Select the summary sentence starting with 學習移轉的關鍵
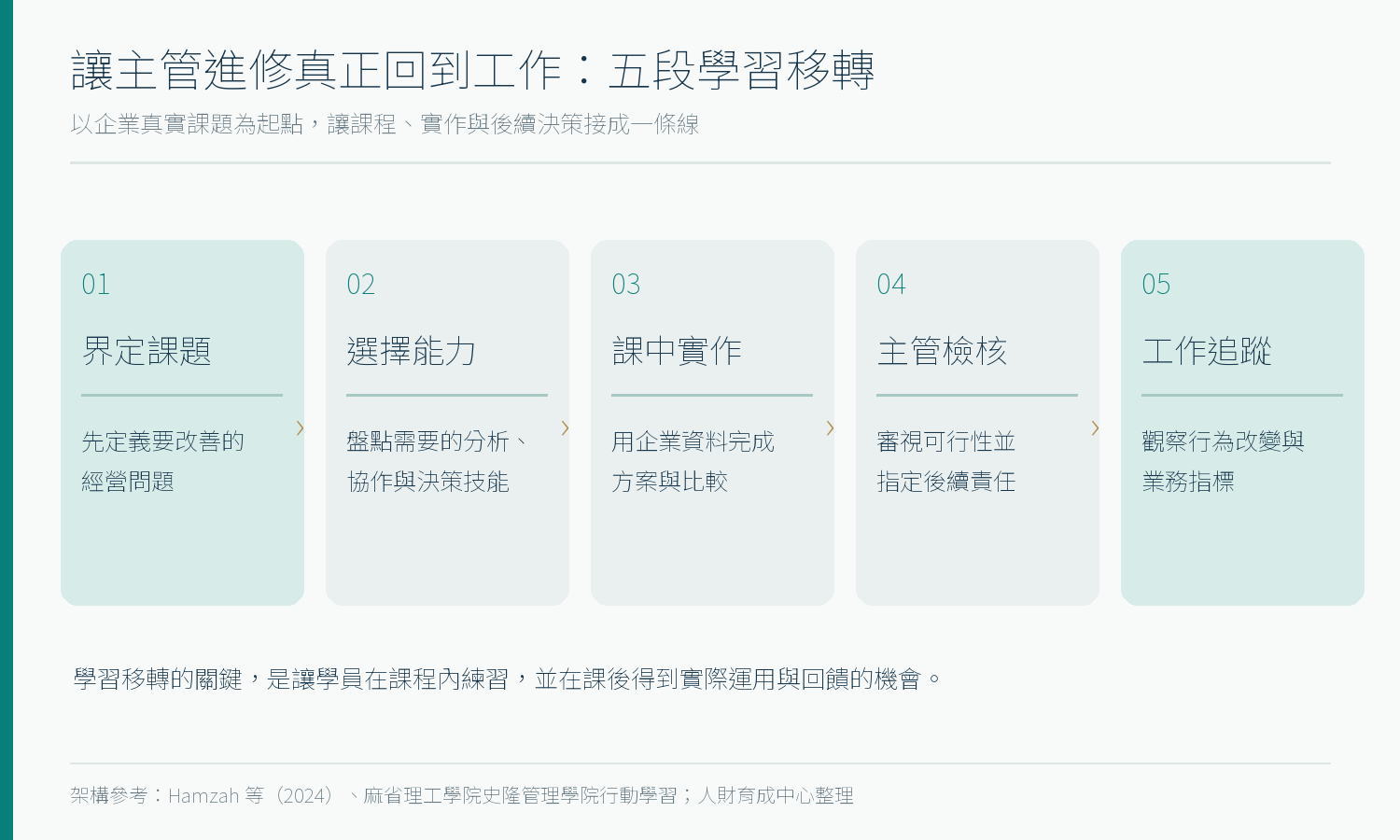 (x=509, y=679)
